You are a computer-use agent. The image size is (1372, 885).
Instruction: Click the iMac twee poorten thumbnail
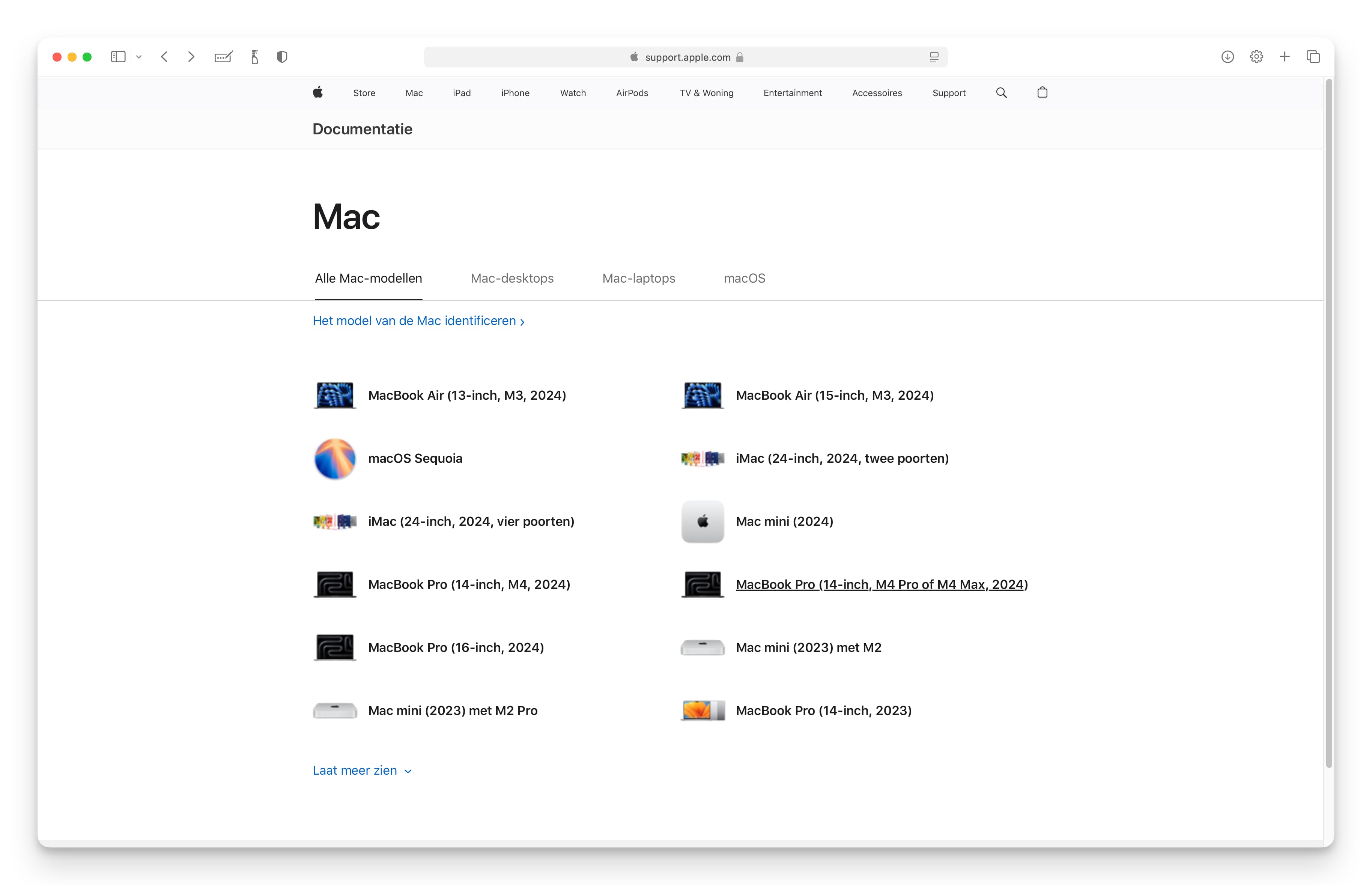[x=703, y=459]
